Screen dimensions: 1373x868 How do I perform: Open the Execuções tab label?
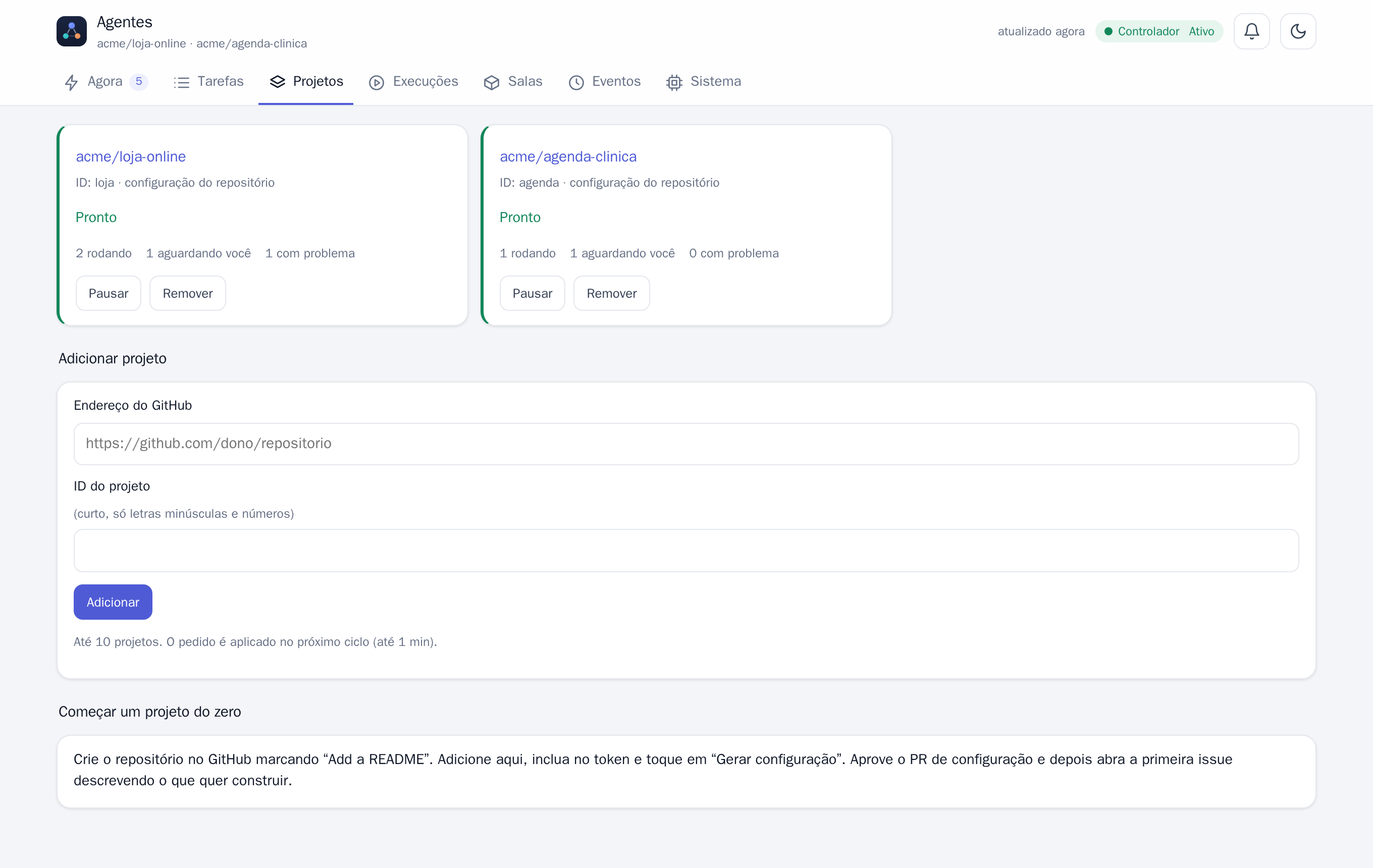[426, 81]
